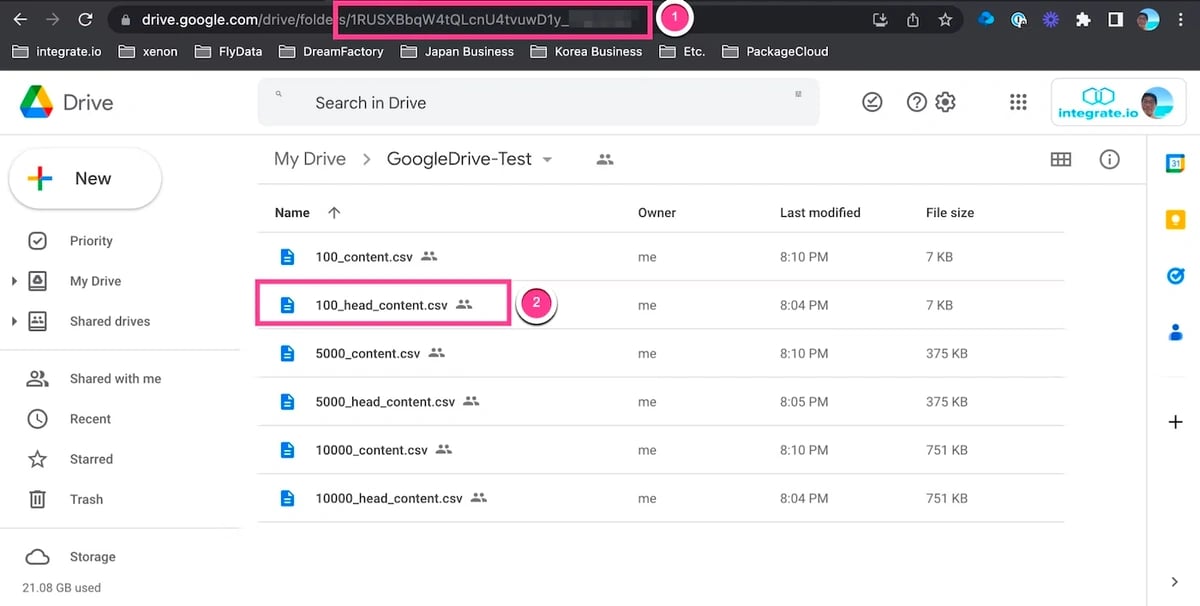Open the Google apps grid icon
Viewport: 1200px width, 606px height.
(x=1018, y=102)
